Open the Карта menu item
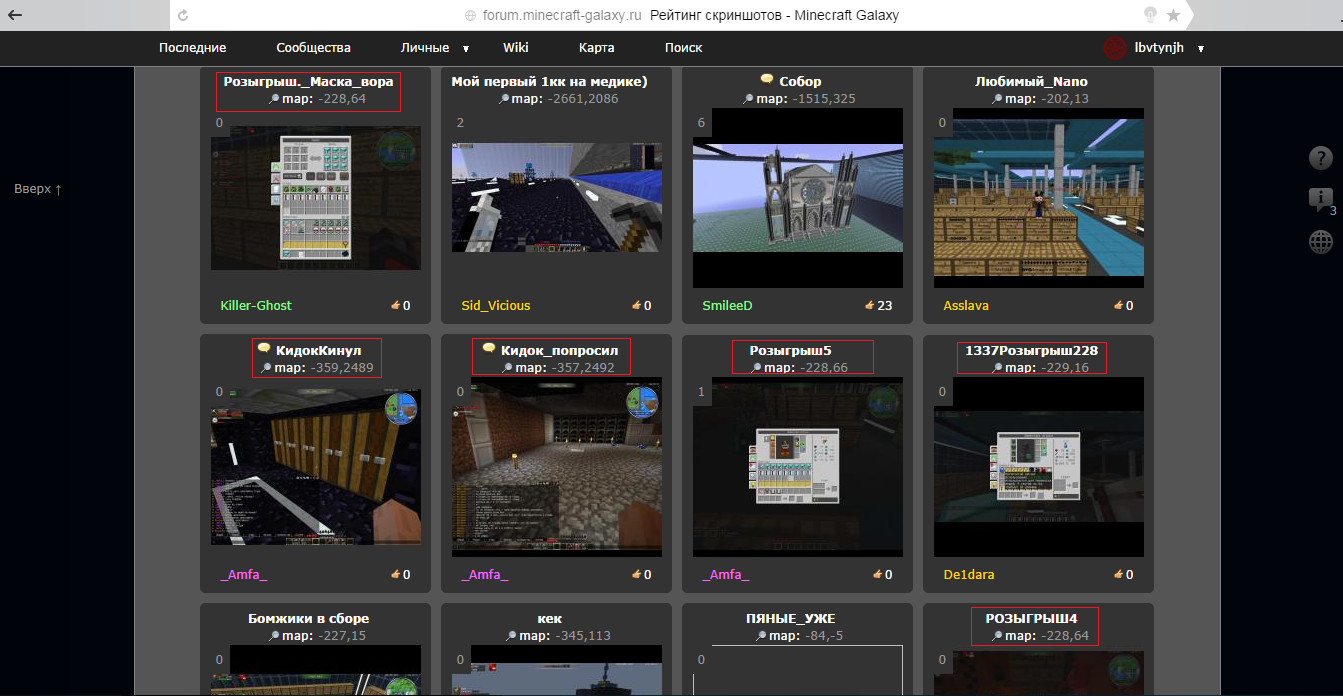Viewport: 1343px width, 696px height. (597, 48)
